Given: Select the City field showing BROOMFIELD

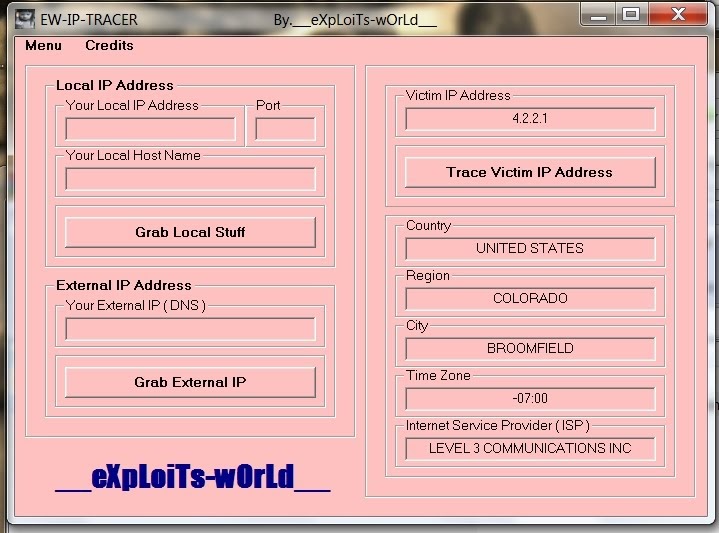Looking at the screenshot, I should click(530, 349).
